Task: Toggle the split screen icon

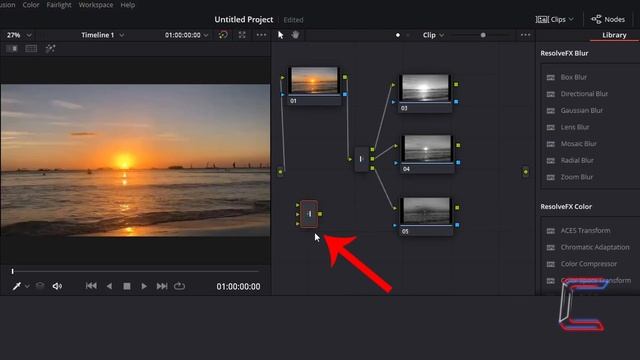Action: coord(31,49)
